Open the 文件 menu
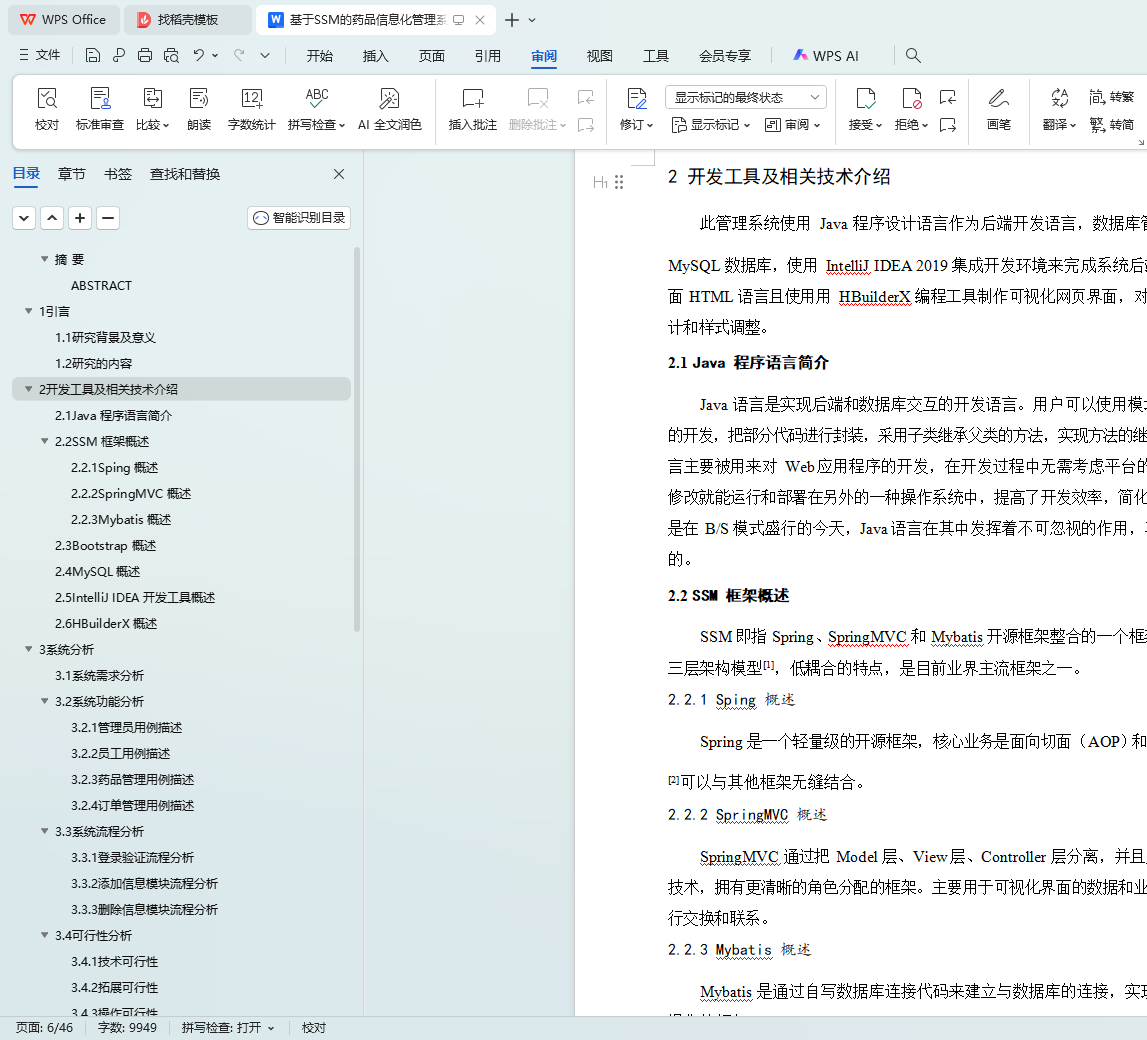 (x=40, y=55)
